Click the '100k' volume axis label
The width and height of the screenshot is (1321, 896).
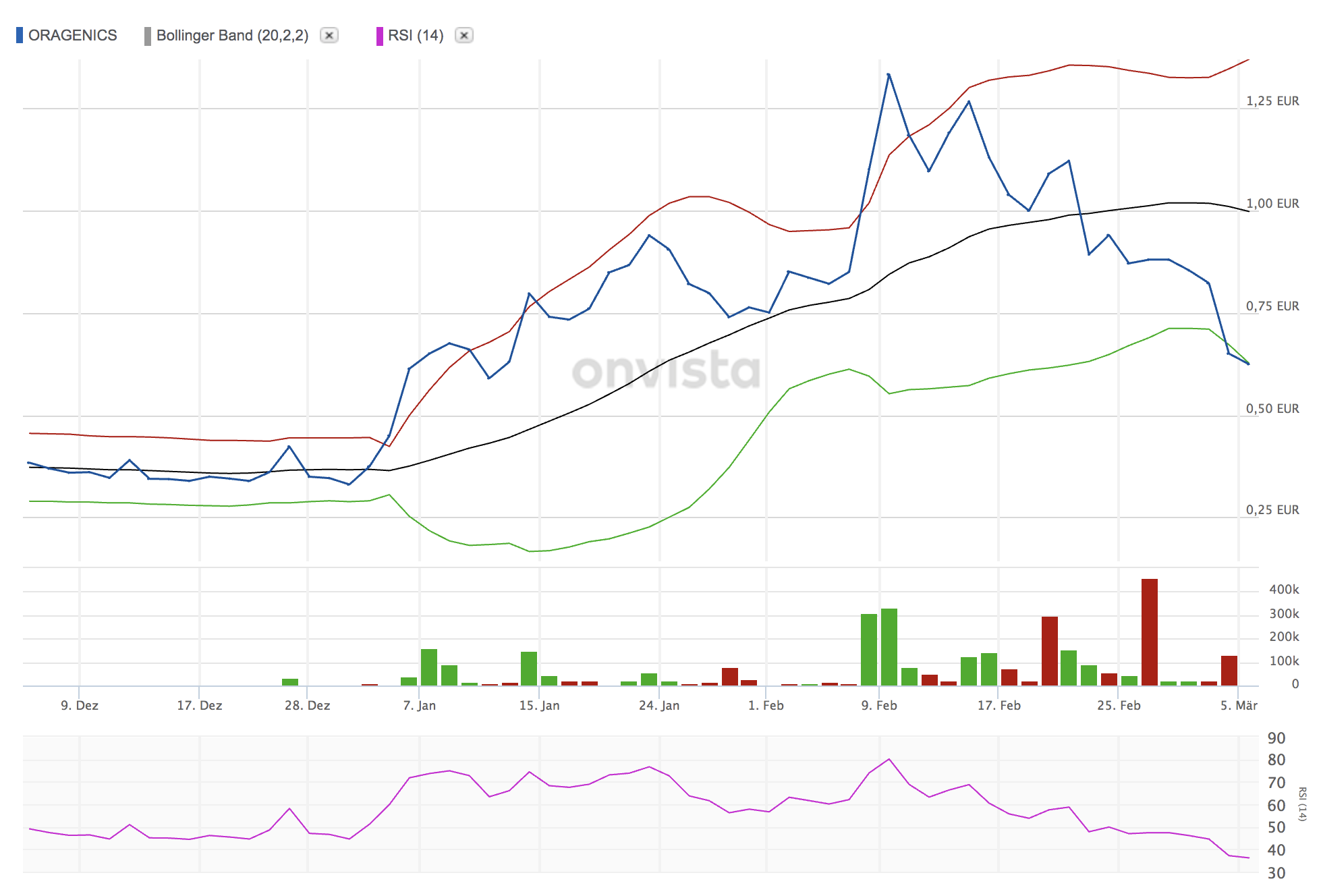pos(1284,661)
